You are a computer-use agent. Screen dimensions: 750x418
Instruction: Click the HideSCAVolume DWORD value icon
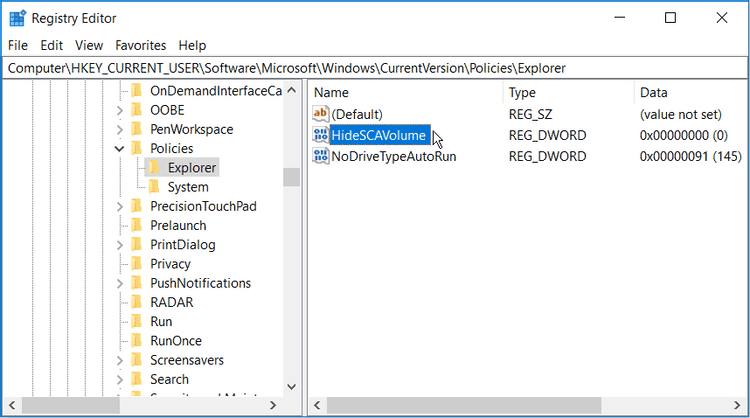[x=321, y=135]
